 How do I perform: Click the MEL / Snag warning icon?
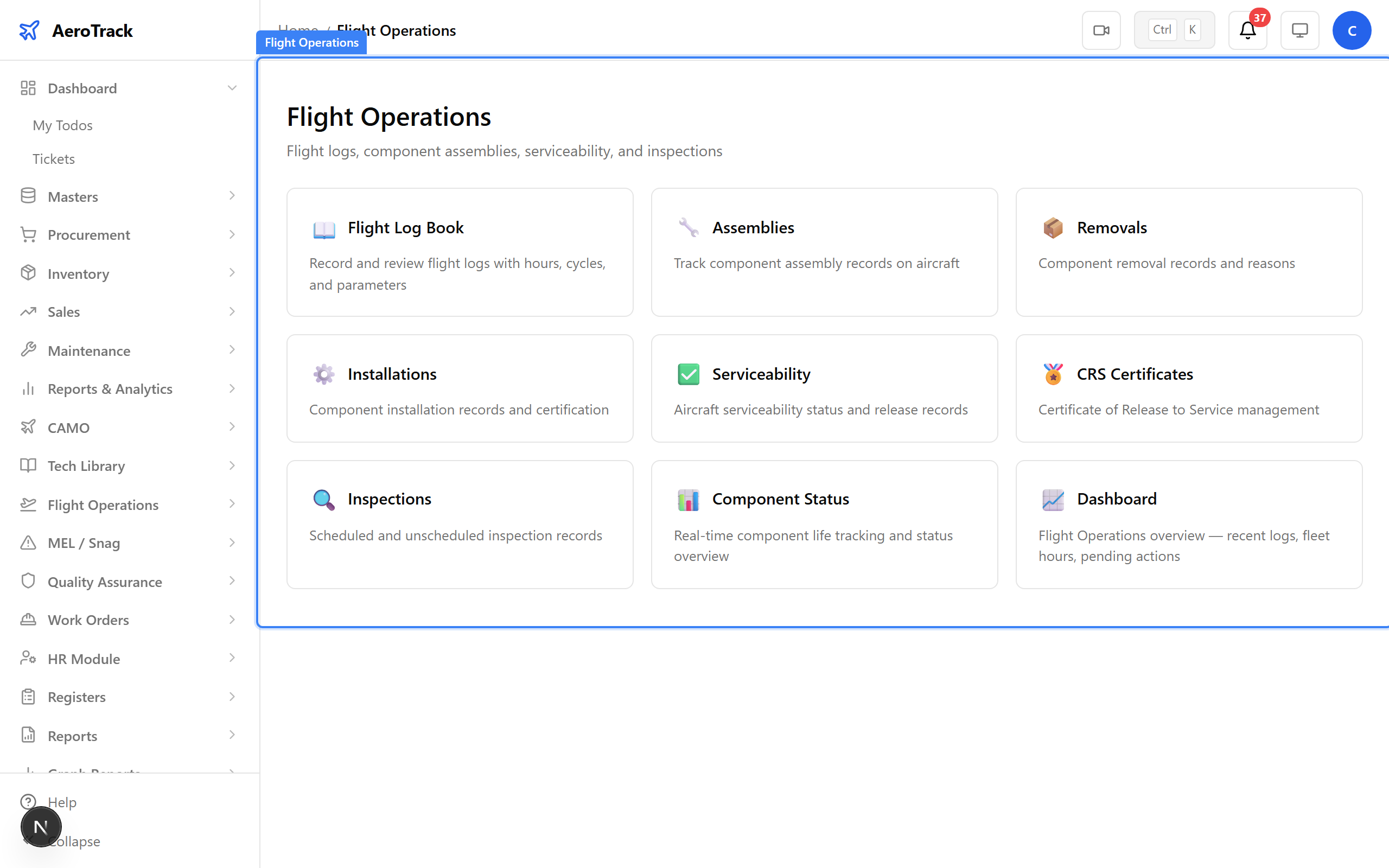coord(28,542)
